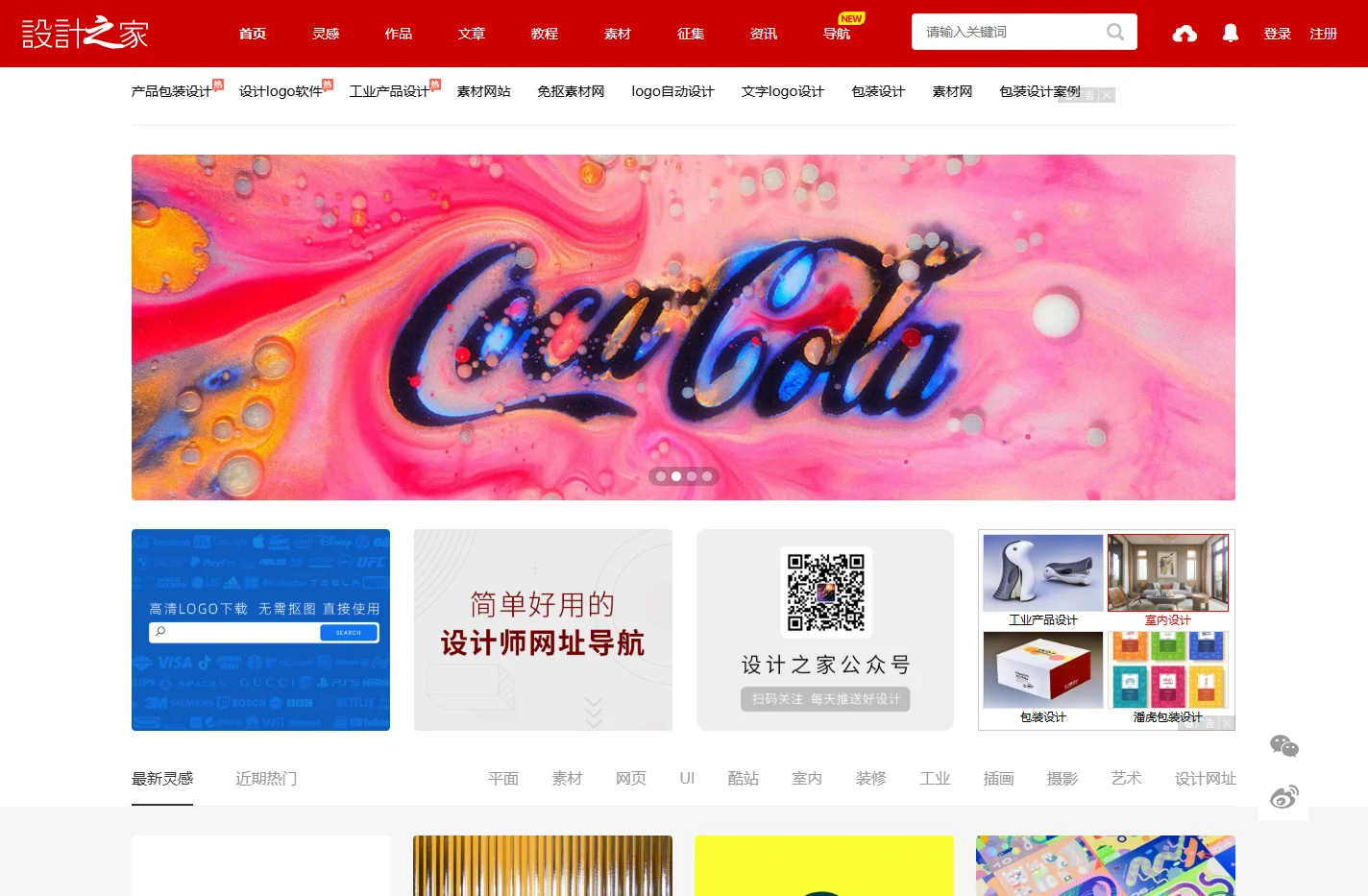Scan the 设计之家 QR code image

point(825,593)
